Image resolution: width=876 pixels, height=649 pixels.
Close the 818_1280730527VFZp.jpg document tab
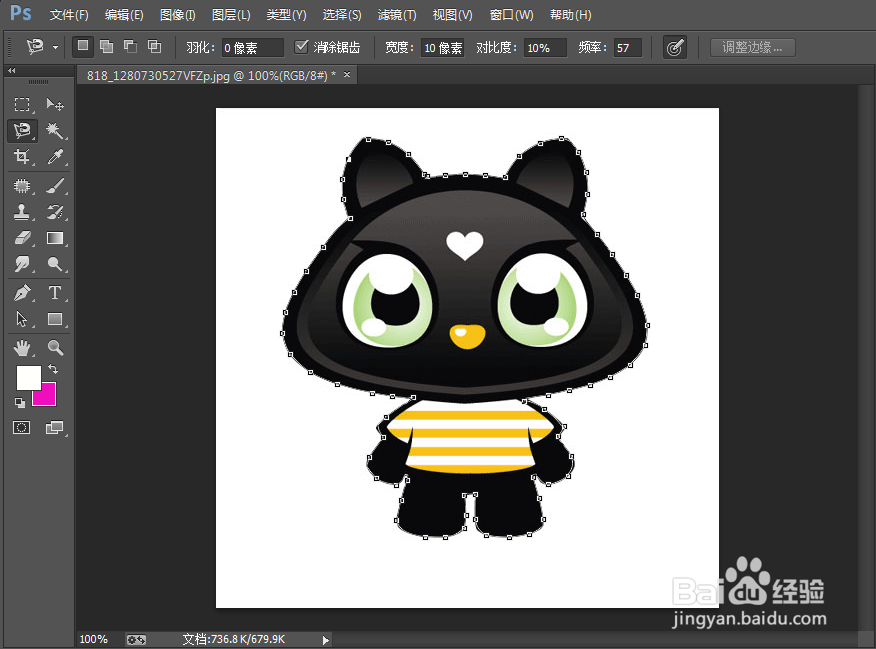tap(347, 74)
